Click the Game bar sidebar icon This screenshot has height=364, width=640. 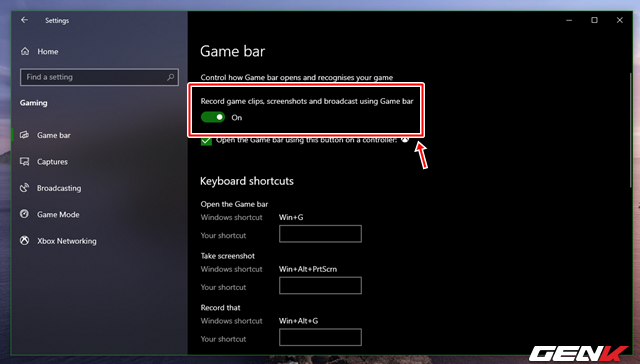(x=24, y=135)
